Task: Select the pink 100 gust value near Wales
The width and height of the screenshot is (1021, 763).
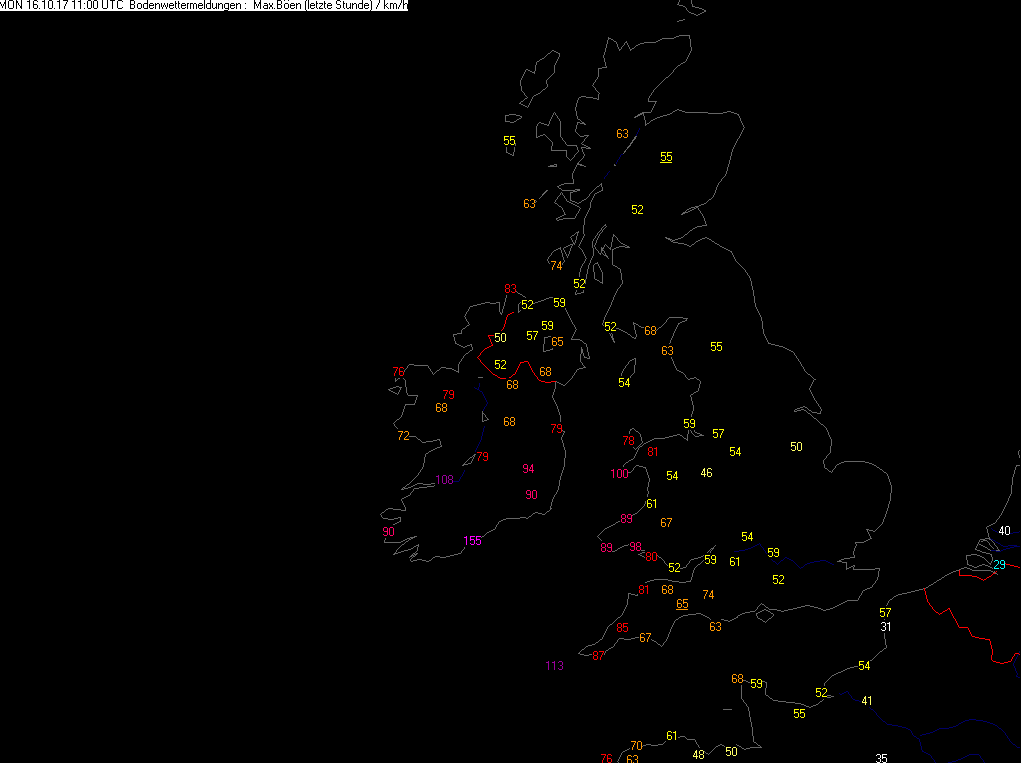Action: (619, 473)
